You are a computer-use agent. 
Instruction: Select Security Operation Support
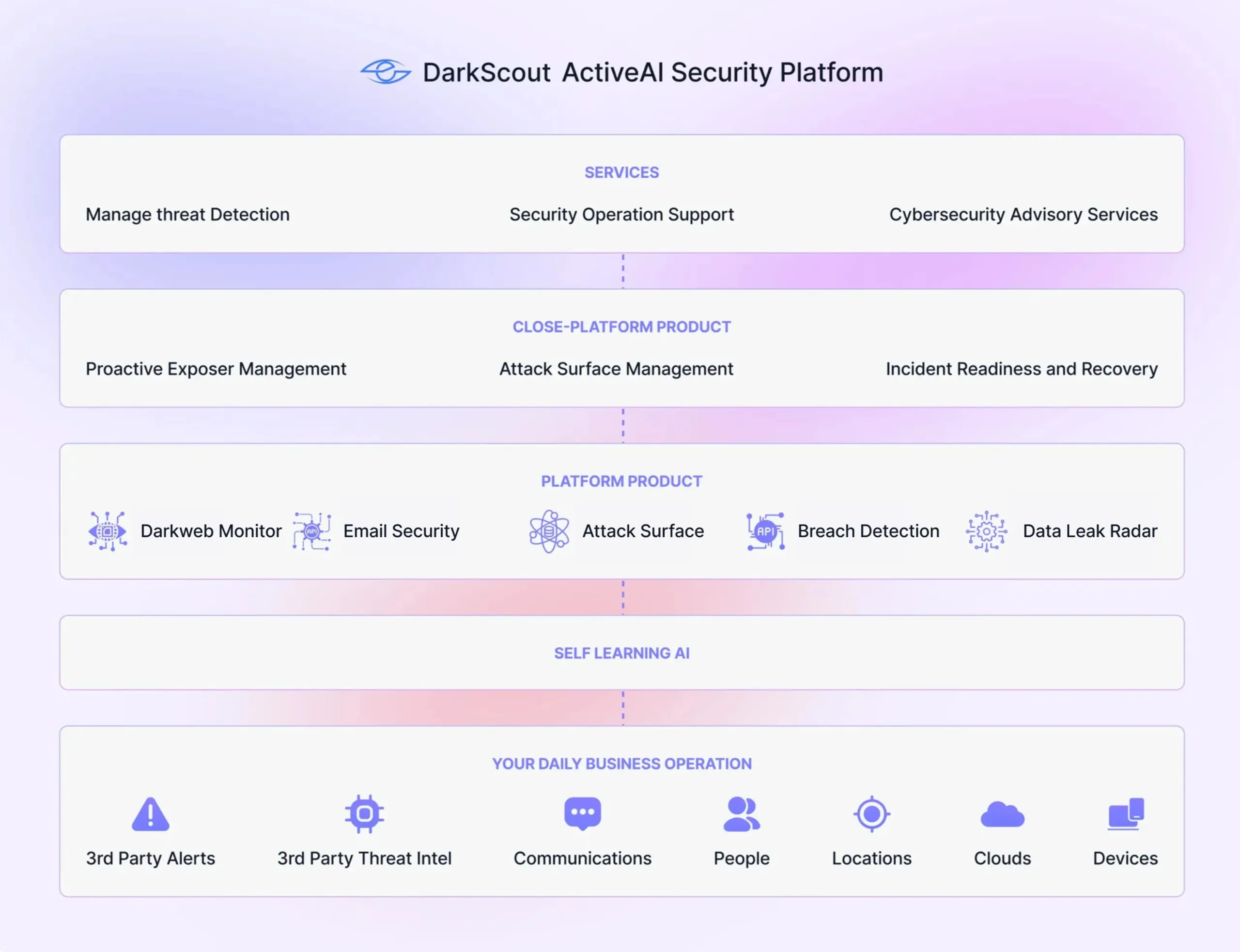point(621,214)
